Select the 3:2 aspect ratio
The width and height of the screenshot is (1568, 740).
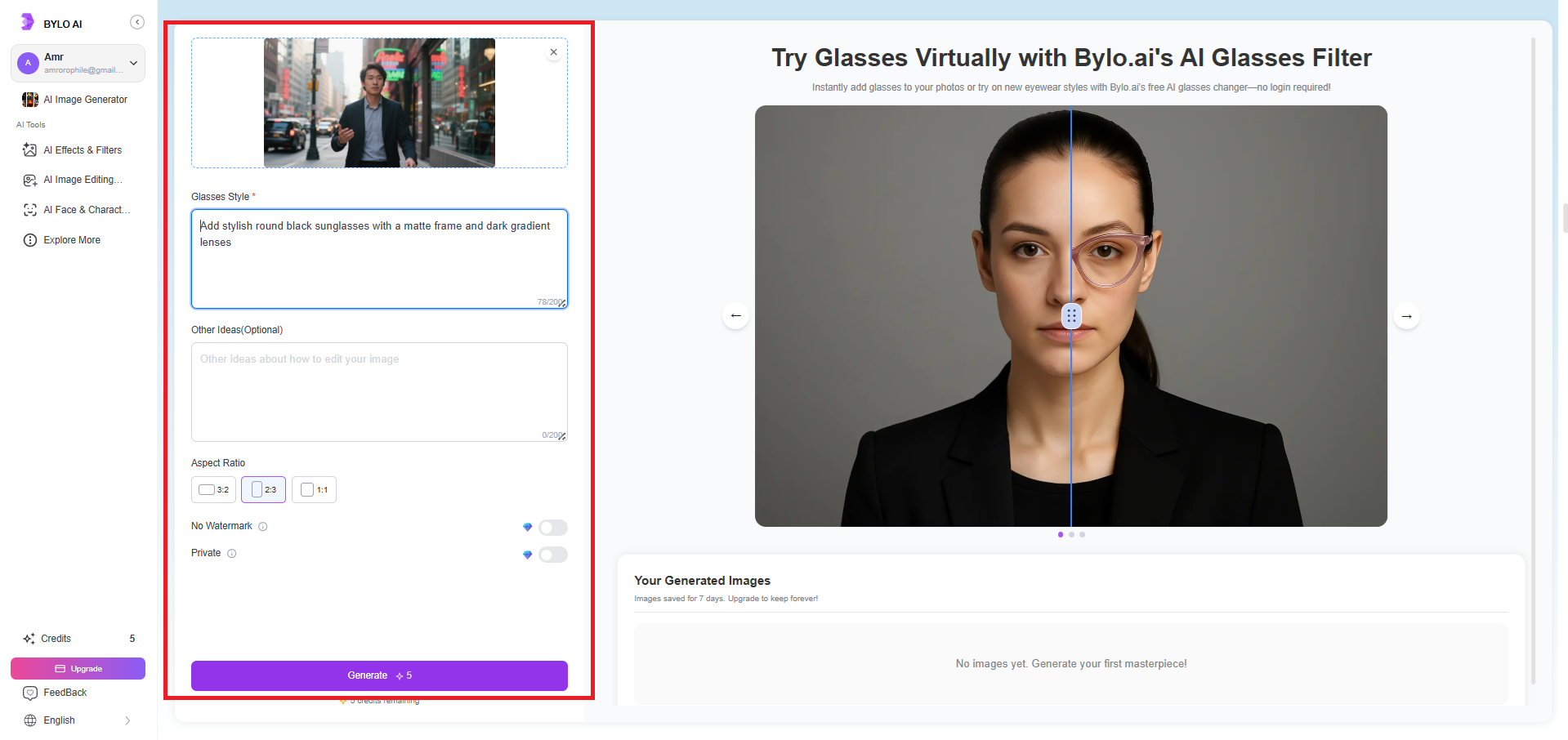click(x=214, y=490)
